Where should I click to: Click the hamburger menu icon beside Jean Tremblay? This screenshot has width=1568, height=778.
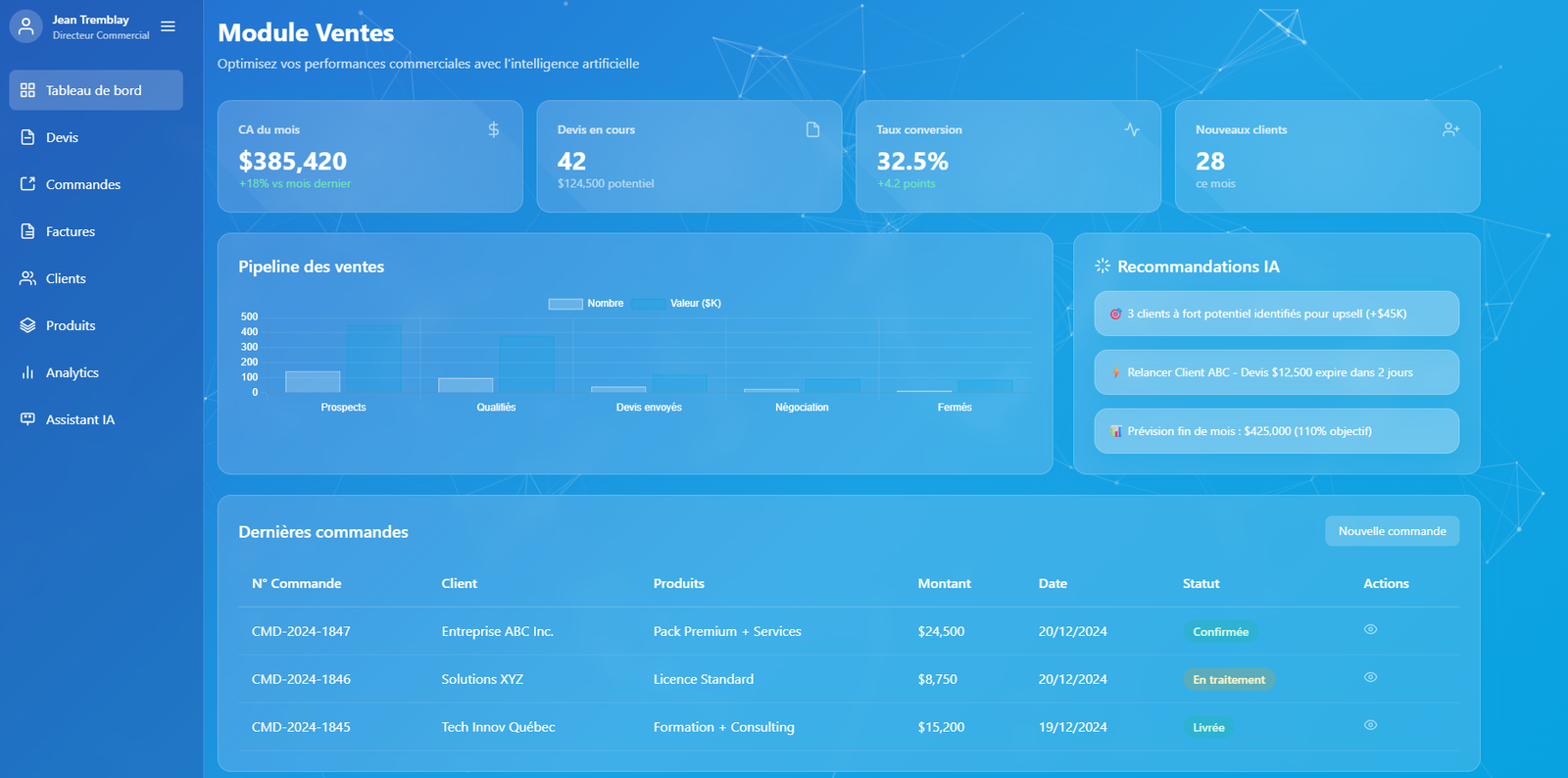[x=168, y=26]
